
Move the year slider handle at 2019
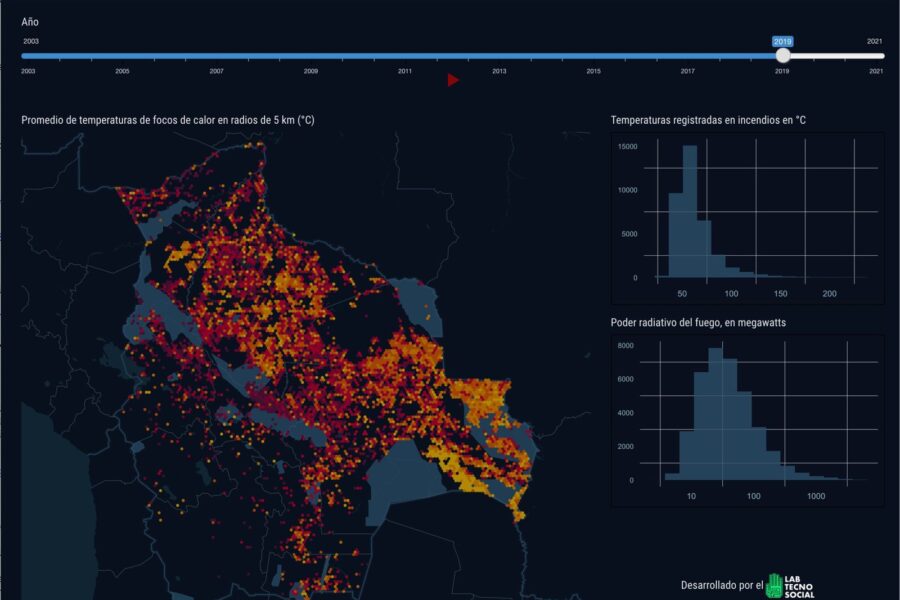[782, 56]
